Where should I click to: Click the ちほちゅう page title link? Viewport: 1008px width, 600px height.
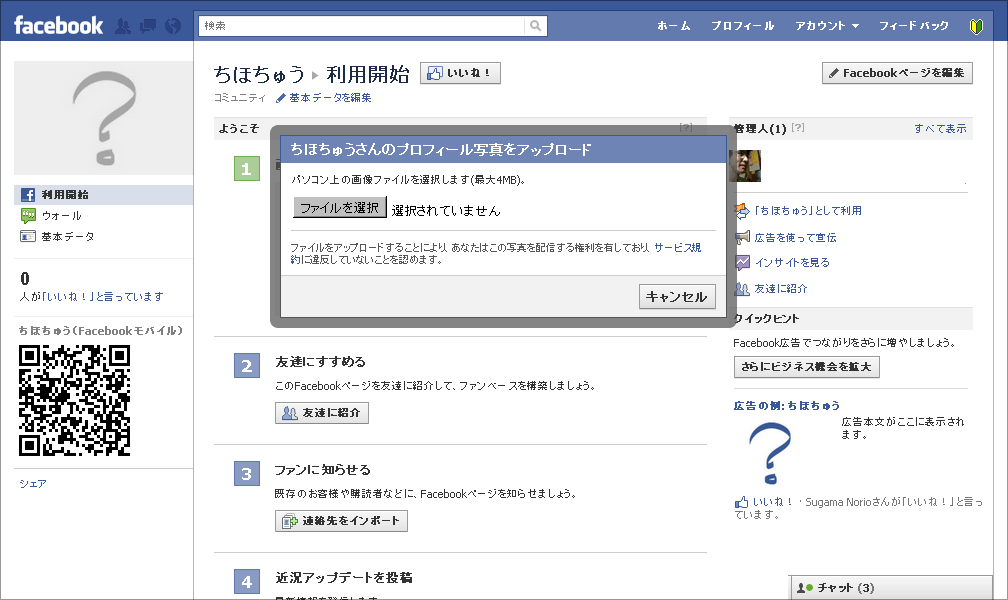(x=259, y=75)
